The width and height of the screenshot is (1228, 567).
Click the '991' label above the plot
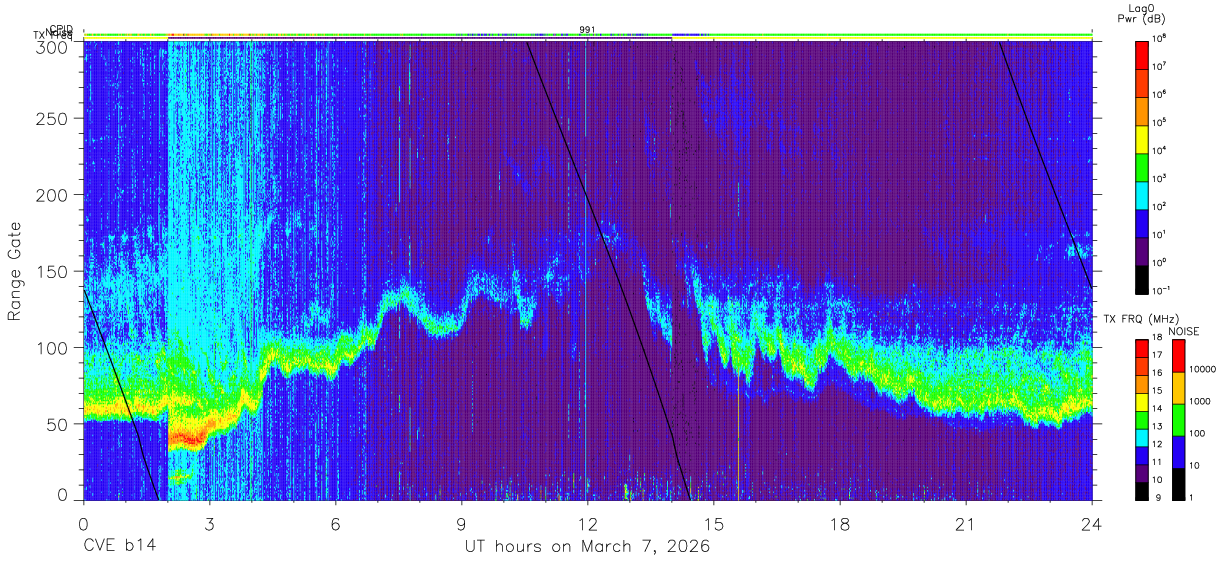click(x=587, y=30)
